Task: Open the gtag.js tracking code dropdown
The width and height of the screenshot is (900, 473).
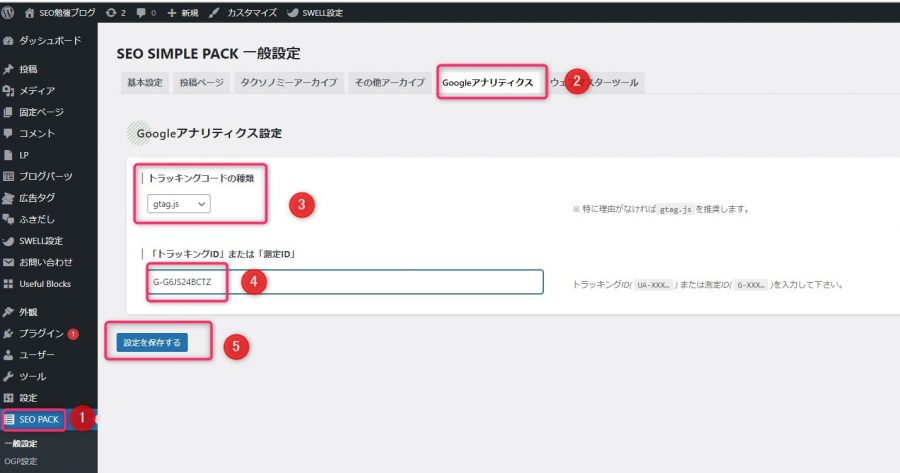Action: [179, 204]
